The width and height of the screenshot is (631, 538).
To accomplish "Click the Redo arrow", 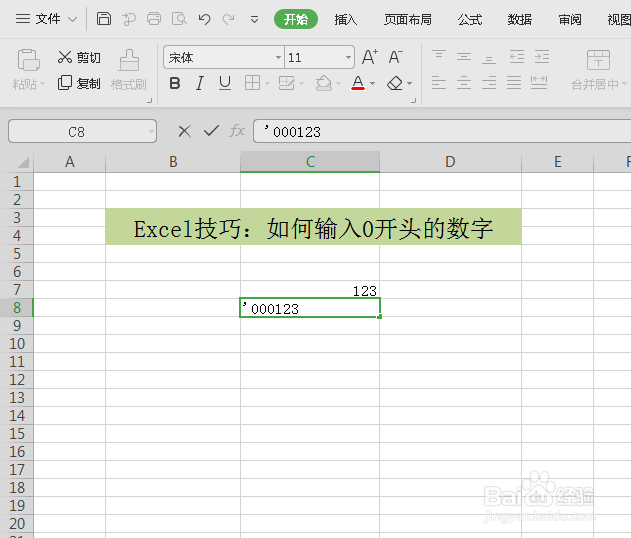I will [229, 19].
